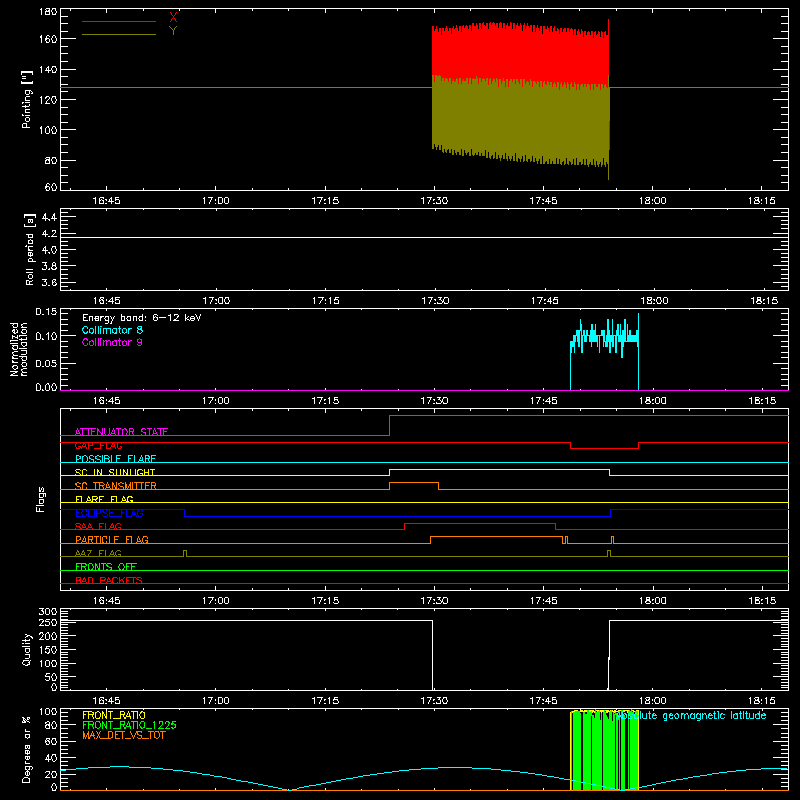This screenshot has width=800, height=800.
Task: Select the ATTENUATOR_STATE flag label
Action: [121, 432]
